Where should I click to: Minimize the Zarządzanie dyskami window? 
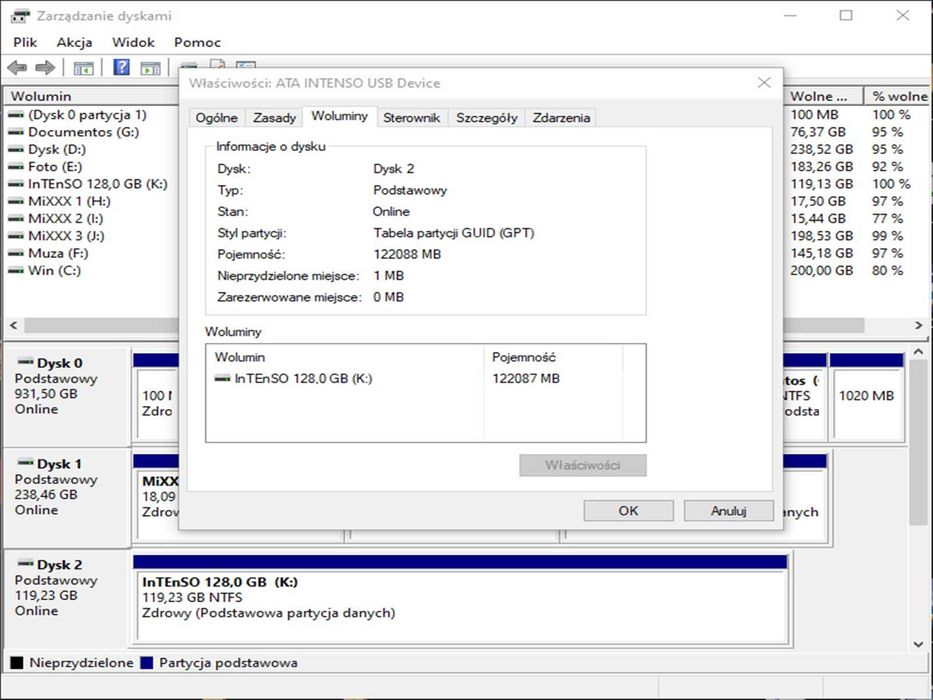pos(790,15)
